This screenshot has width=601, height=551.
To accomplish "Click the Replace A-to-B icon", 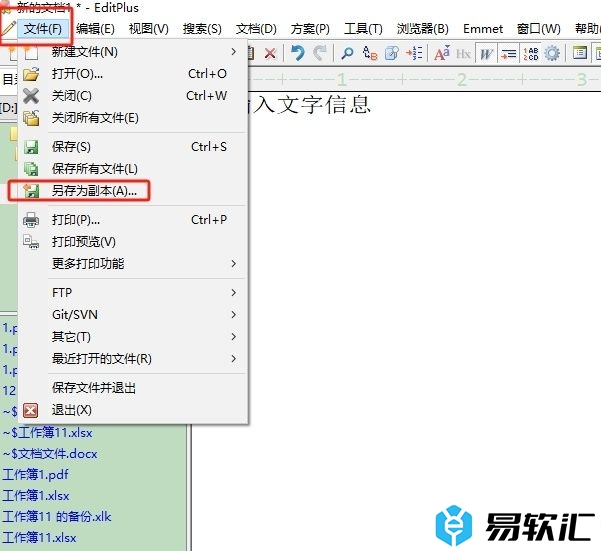I will coord(369,53).
